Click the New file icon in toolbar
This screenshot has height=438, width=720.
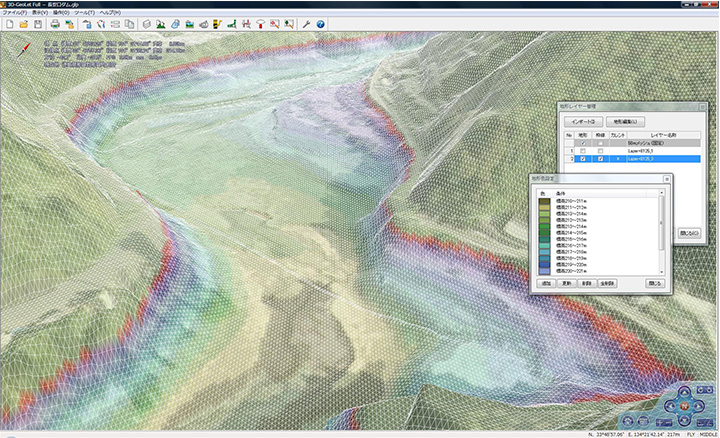[8, 23]
